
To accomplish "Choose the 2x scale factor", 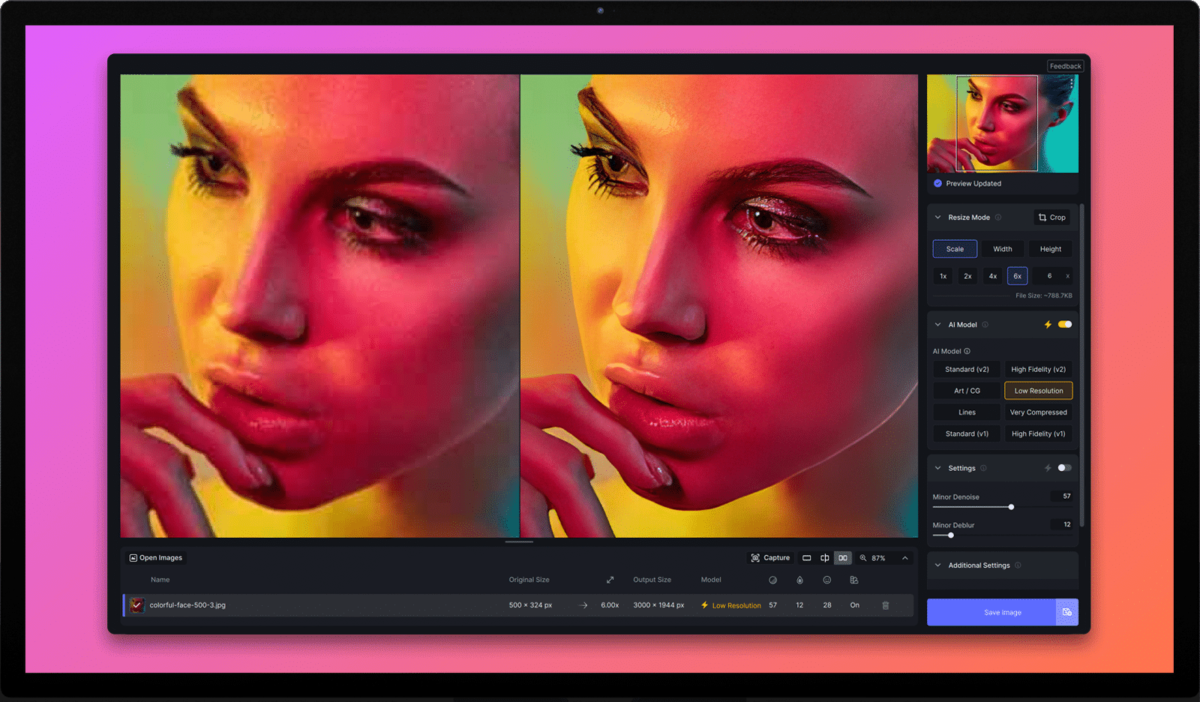I will (x=968, y=276).
